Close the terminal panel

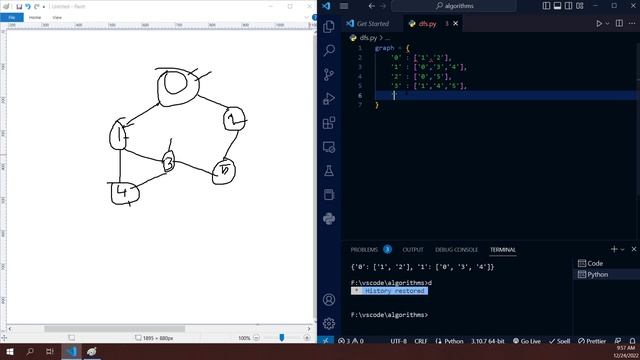point(634,249)
